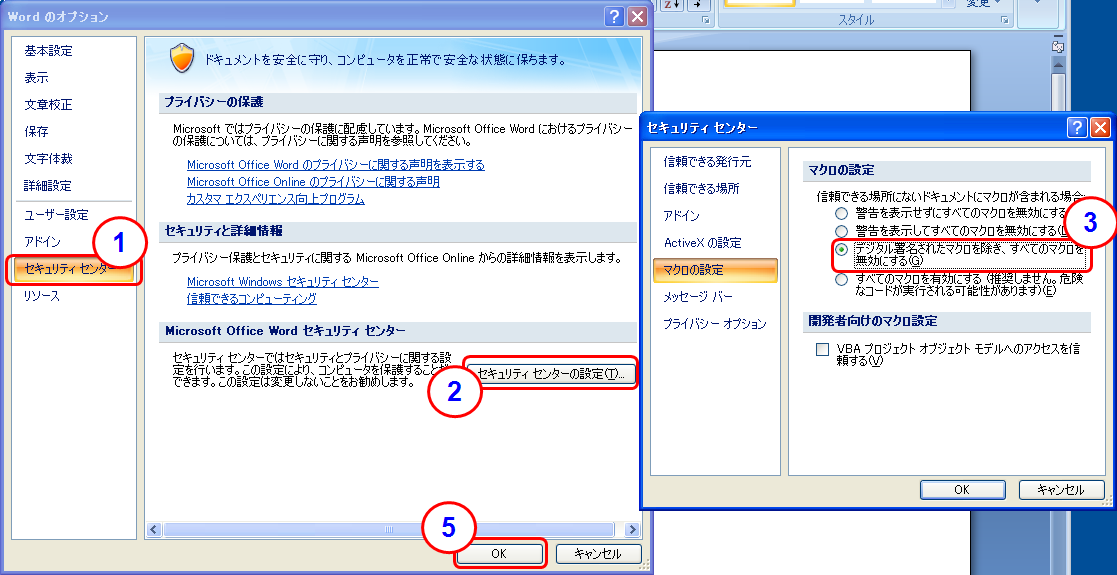Click キャンセル in セキュリティ センター dialog
The width and height of the screenshot is (1117, 575).
pos(1061,489)
